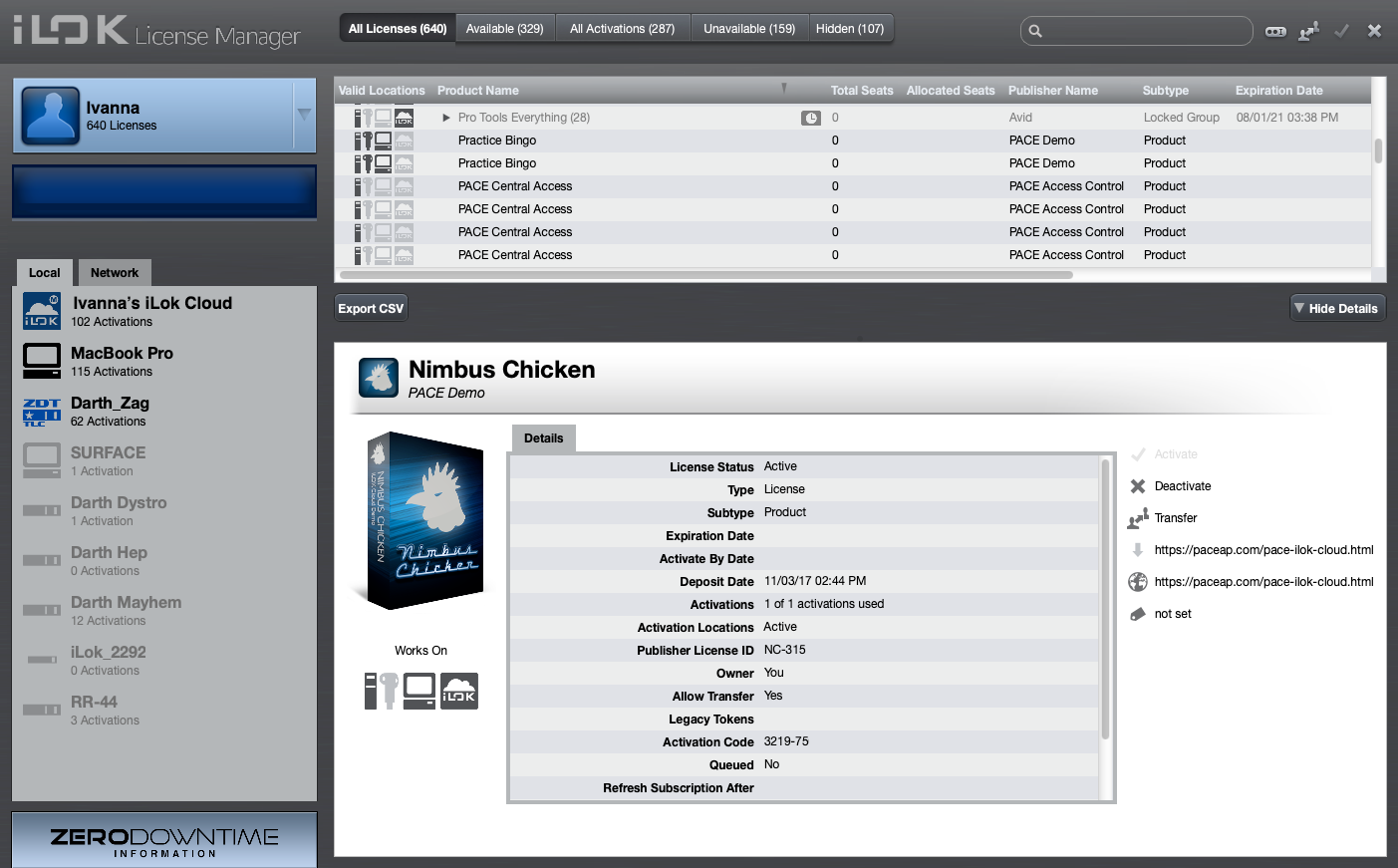Click the Transfer icon in details panel

pyautogui.click(x=1138, y=518)
